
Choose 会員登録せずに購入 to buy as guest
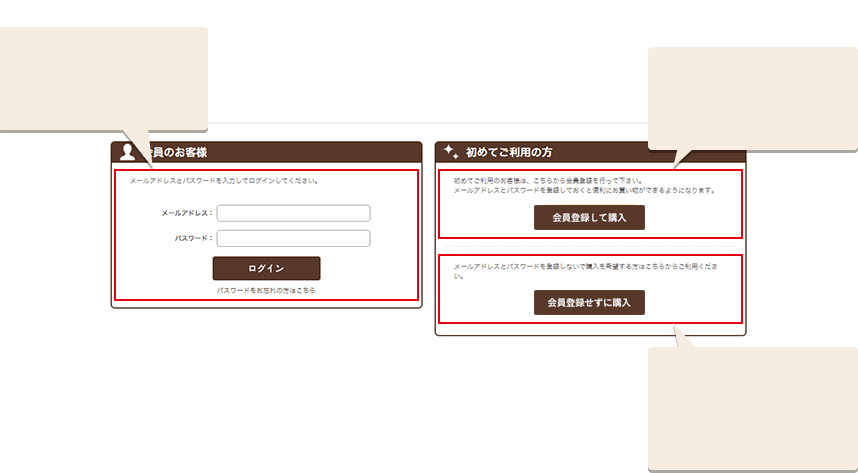[589, 302]
